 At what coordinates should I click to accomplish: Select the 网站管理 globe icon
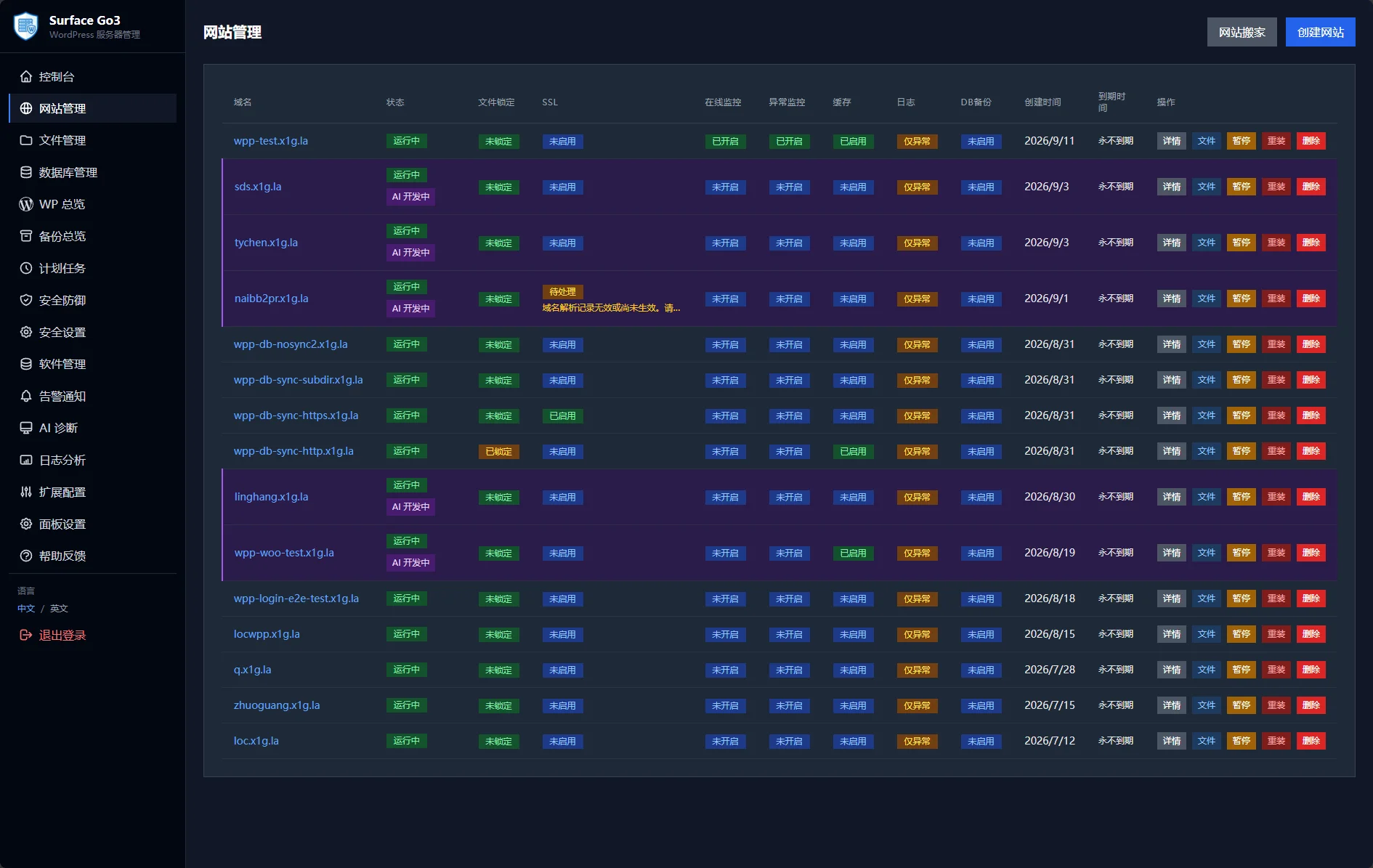pos(26,108)
